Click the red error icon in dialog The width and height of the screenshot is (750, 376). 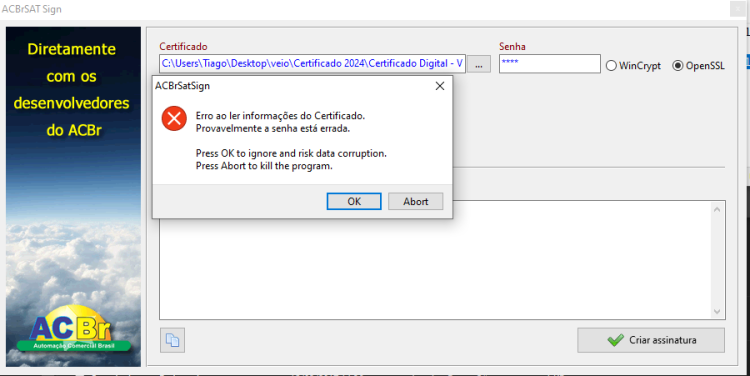(x=174, y=118)
